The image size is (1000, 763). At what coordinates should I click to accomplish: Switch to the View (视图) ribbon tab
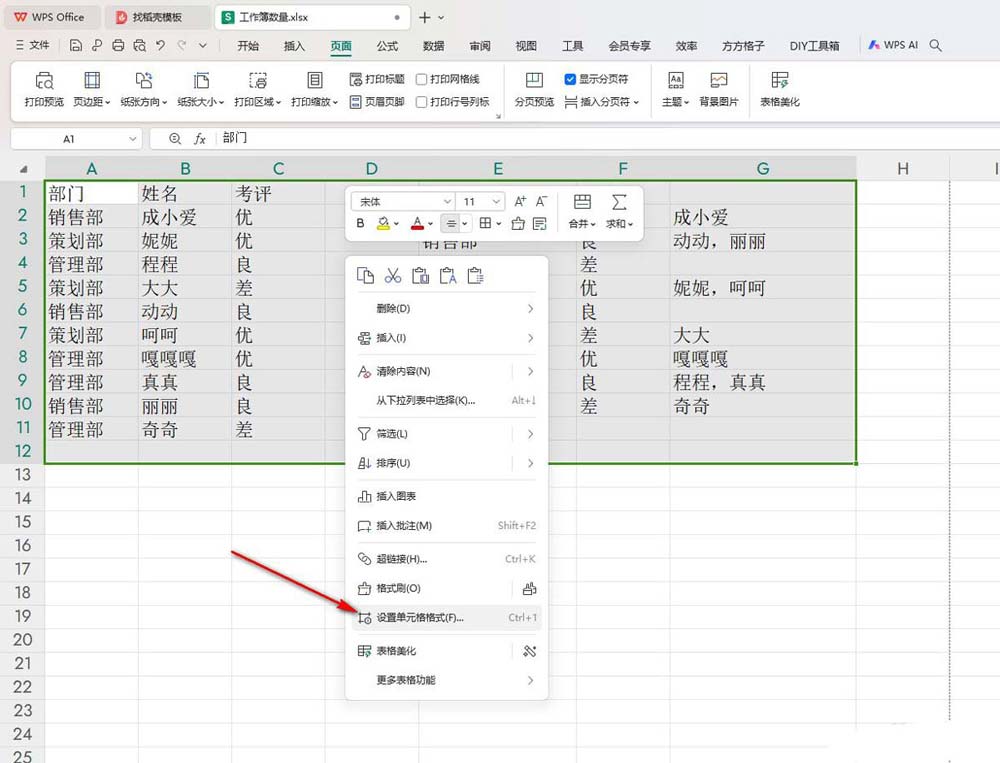point(526,46)
